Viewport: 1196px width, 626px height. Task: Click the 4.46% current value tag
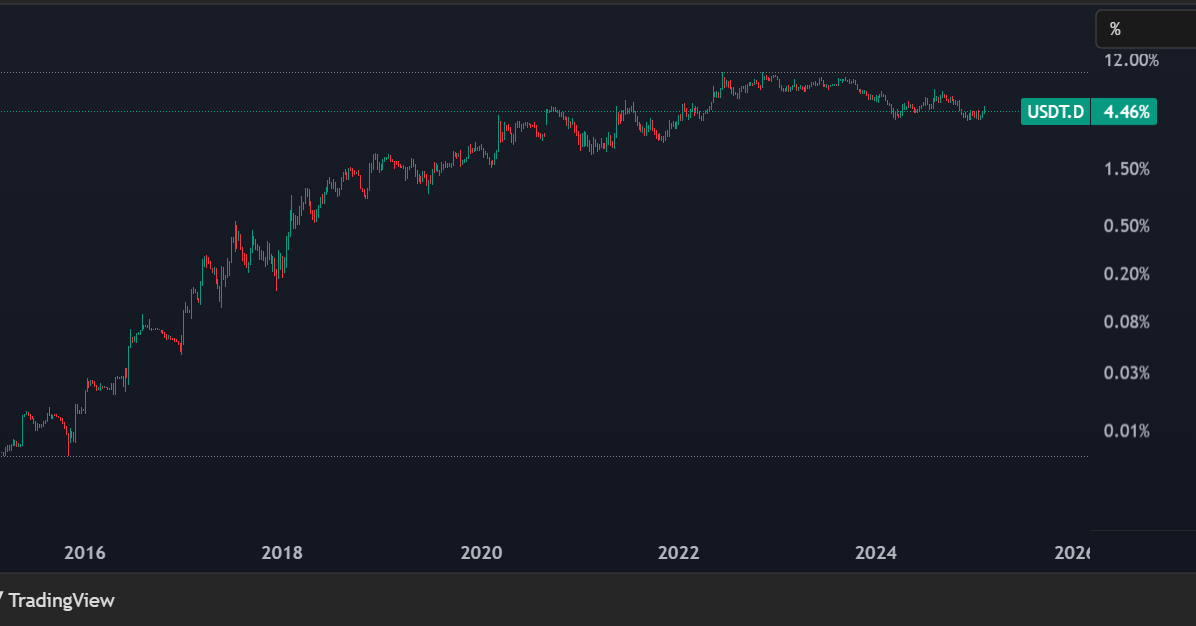point(1125,112)
